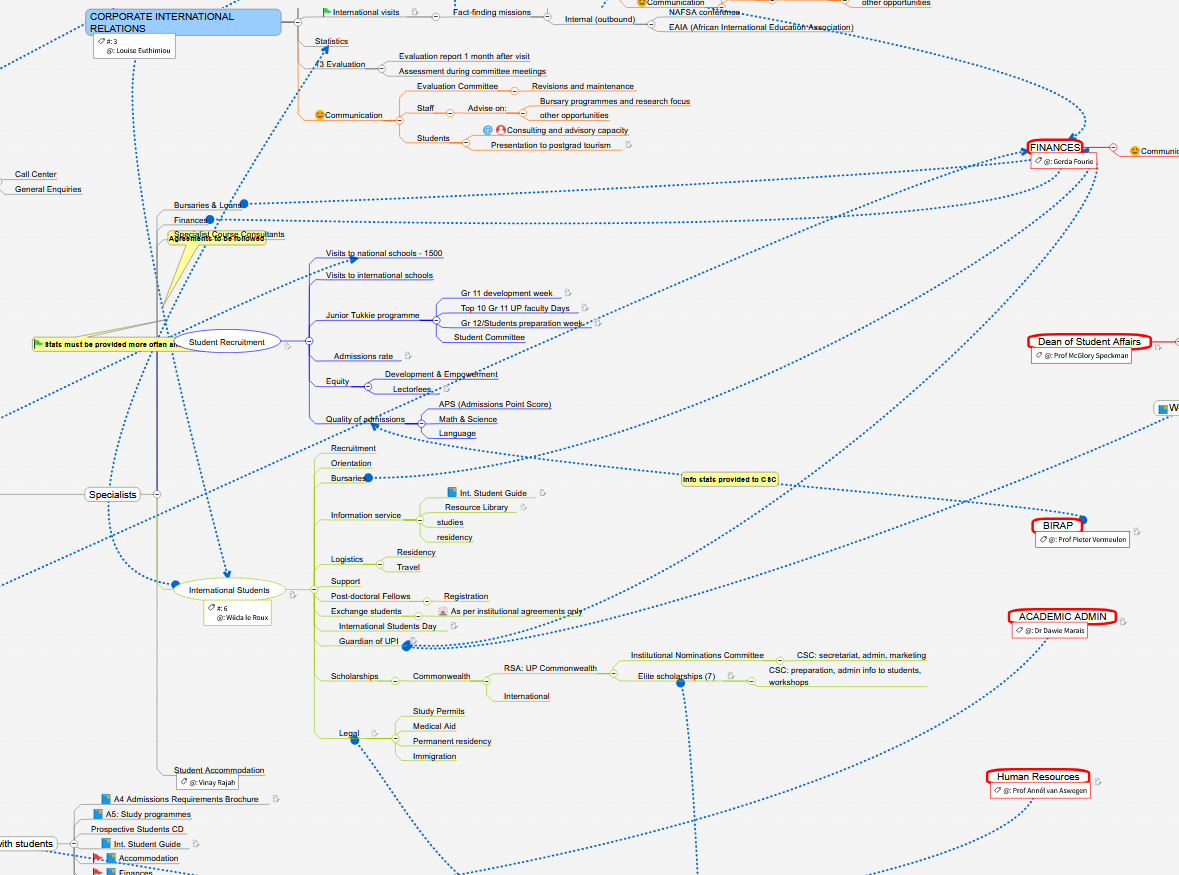Collapse the "Information service" branch
Image resolution: width=1179 pixels, height=875 pixels.
pos(419,520)
